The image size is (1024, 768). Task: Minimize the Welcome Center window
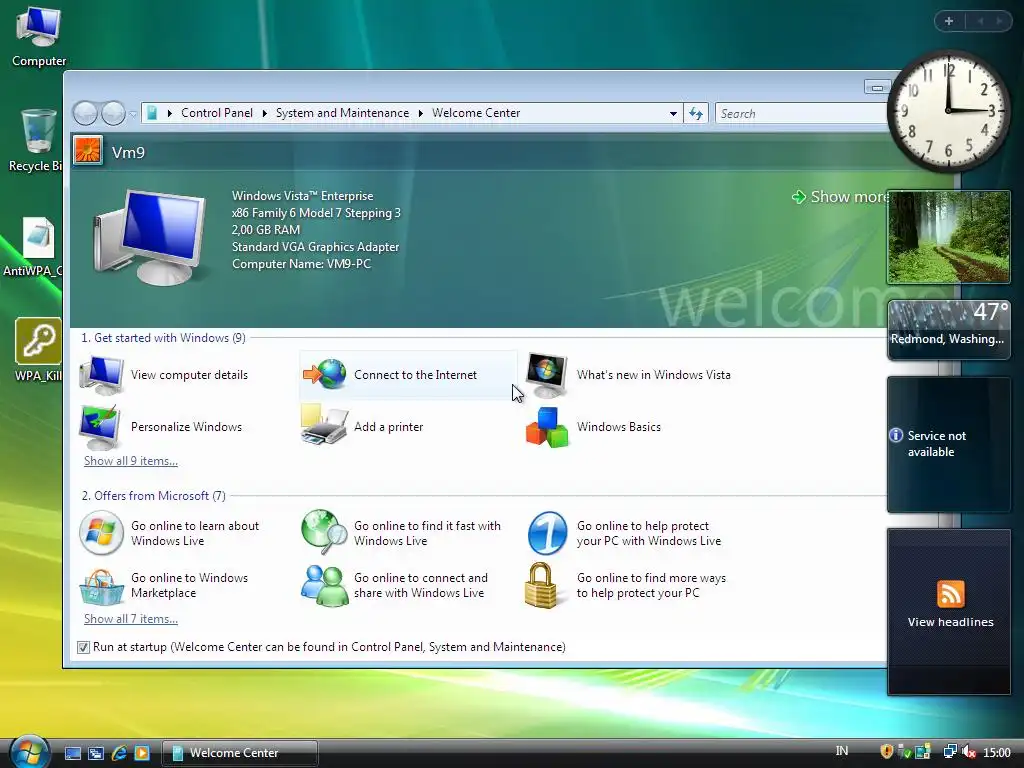[x=877, y=87]
